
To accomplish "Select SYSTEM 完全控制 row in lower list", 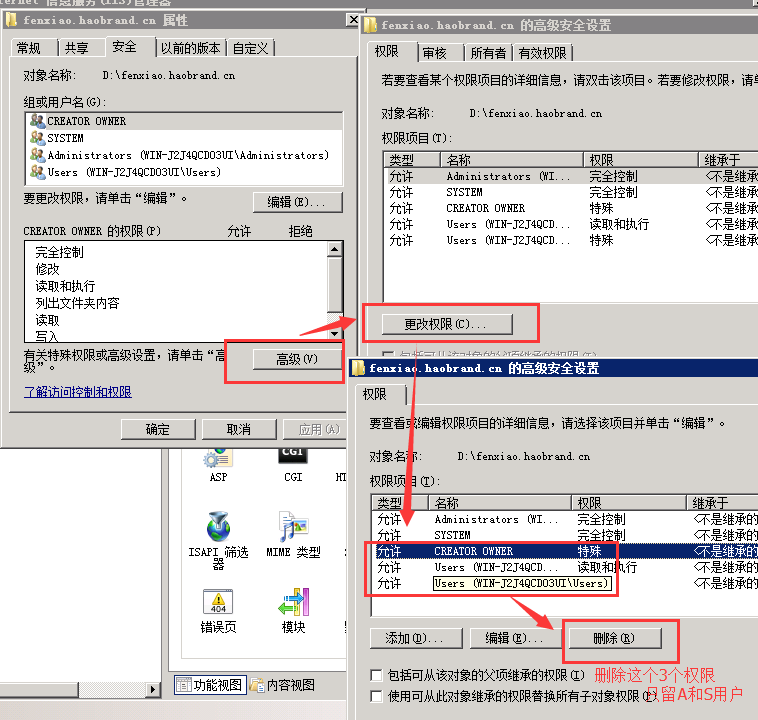I will point(565,535).
